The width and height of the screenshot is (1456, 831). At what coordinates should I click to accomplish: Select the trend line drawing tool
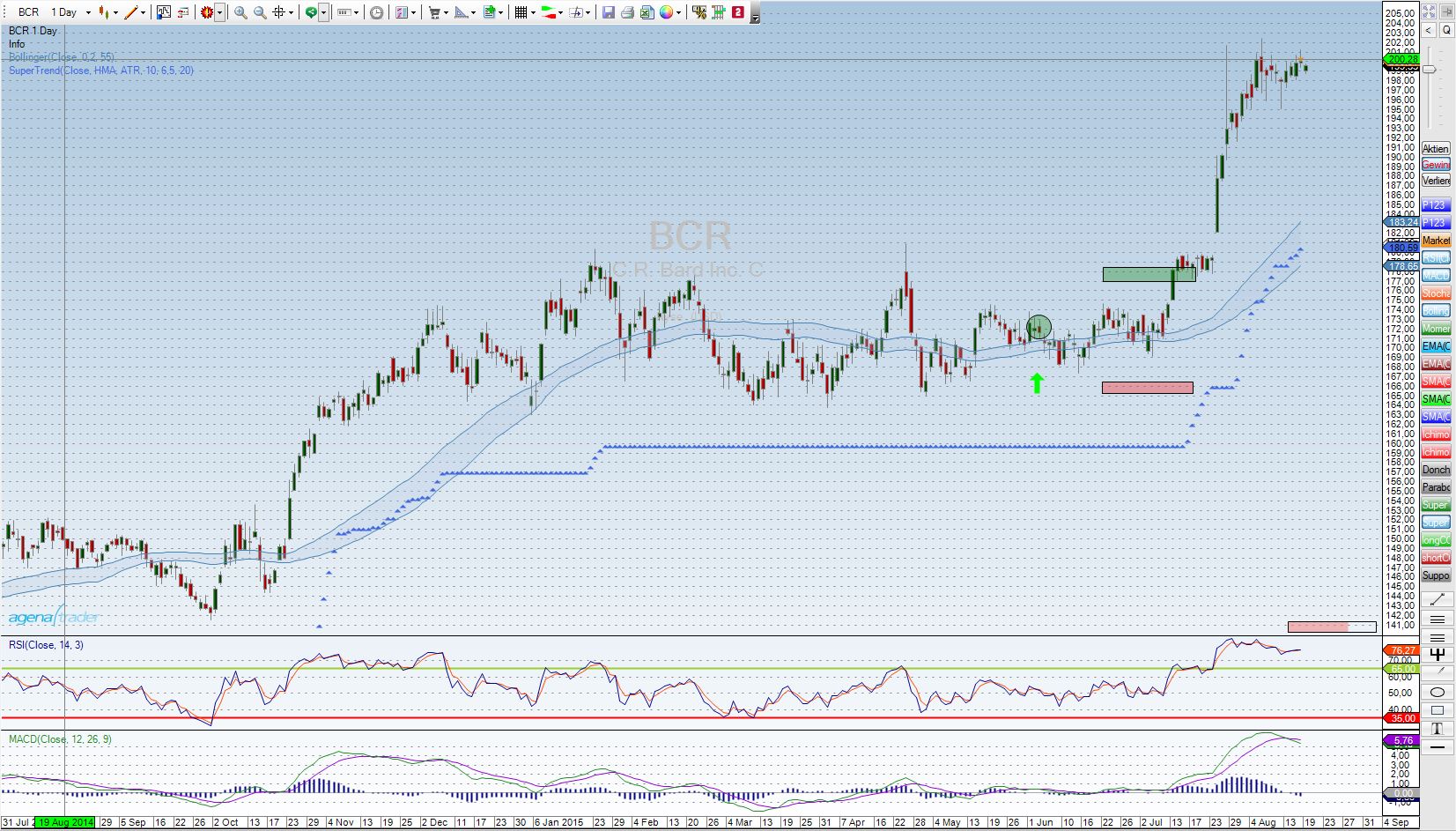[x=1437, y=599]
